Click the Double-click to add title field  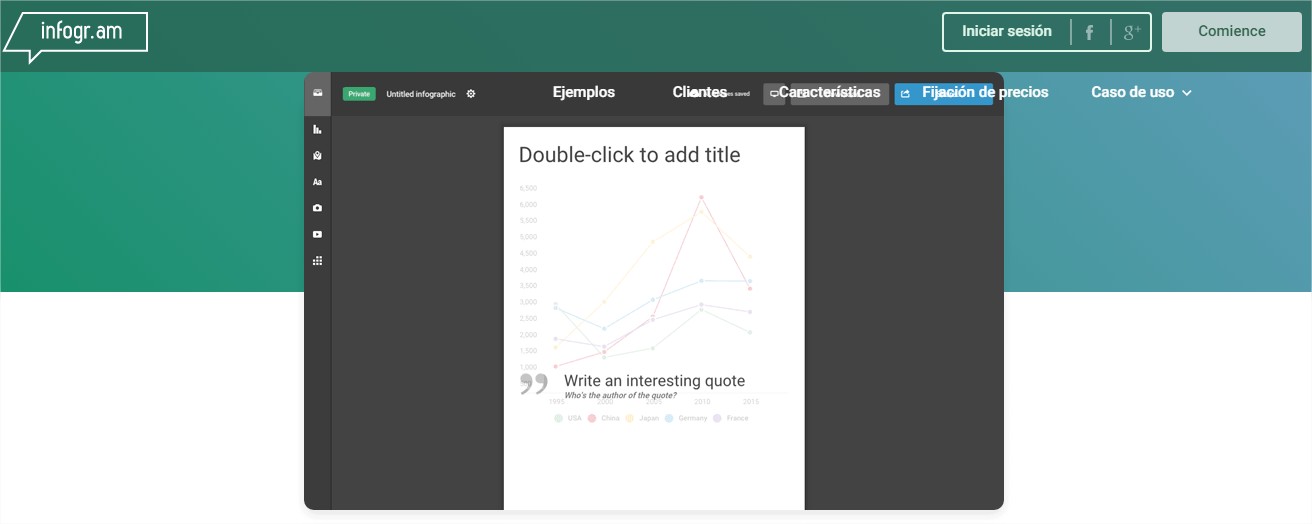[x=629, y=155]
